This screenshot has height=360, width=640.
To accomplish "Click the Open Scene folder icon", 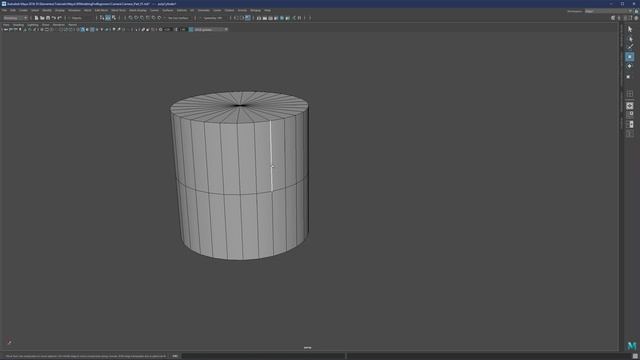I will pyautogui.click(x=42, y=18).
